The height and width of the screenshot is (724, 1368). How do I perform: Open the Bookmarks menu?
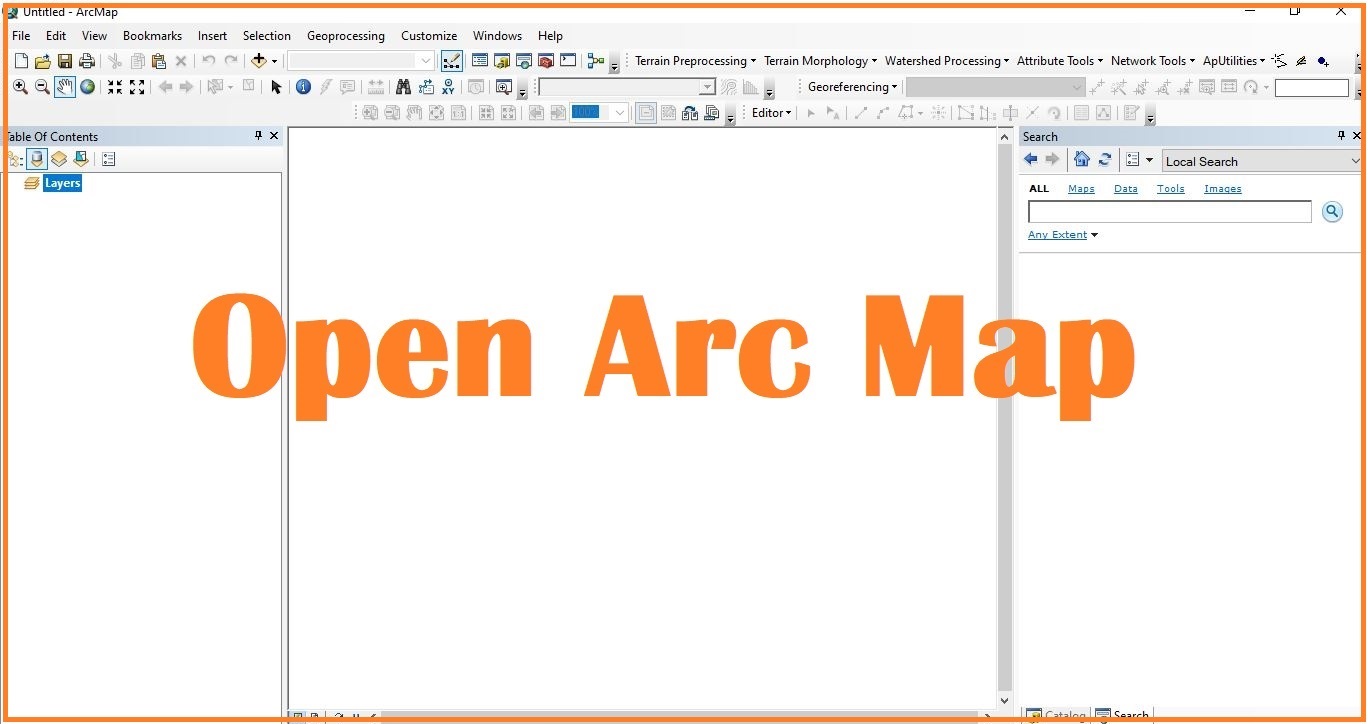pyautogui.click(x=152, y=35)
